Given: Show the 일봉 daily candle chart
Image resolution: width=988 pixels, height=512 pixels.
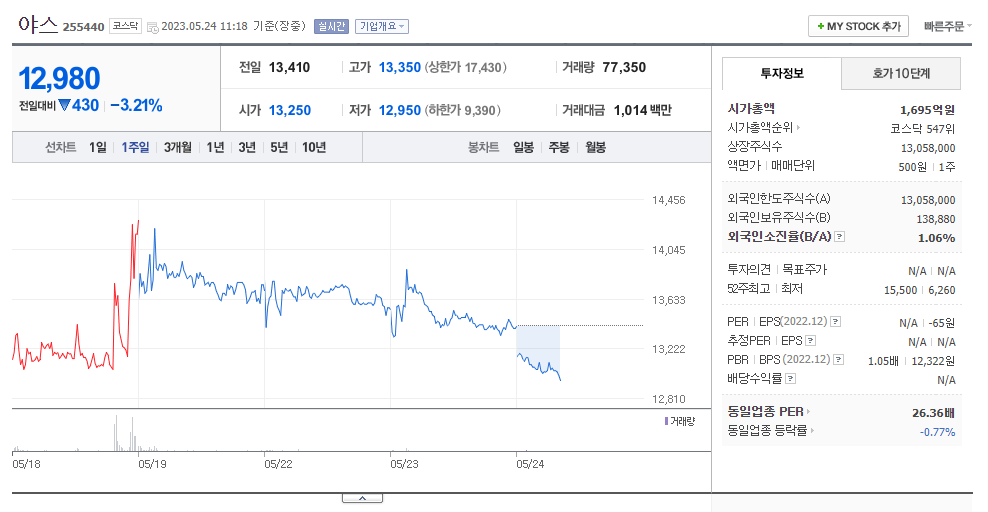Looking at the screenshot, I should coord(523,147).
